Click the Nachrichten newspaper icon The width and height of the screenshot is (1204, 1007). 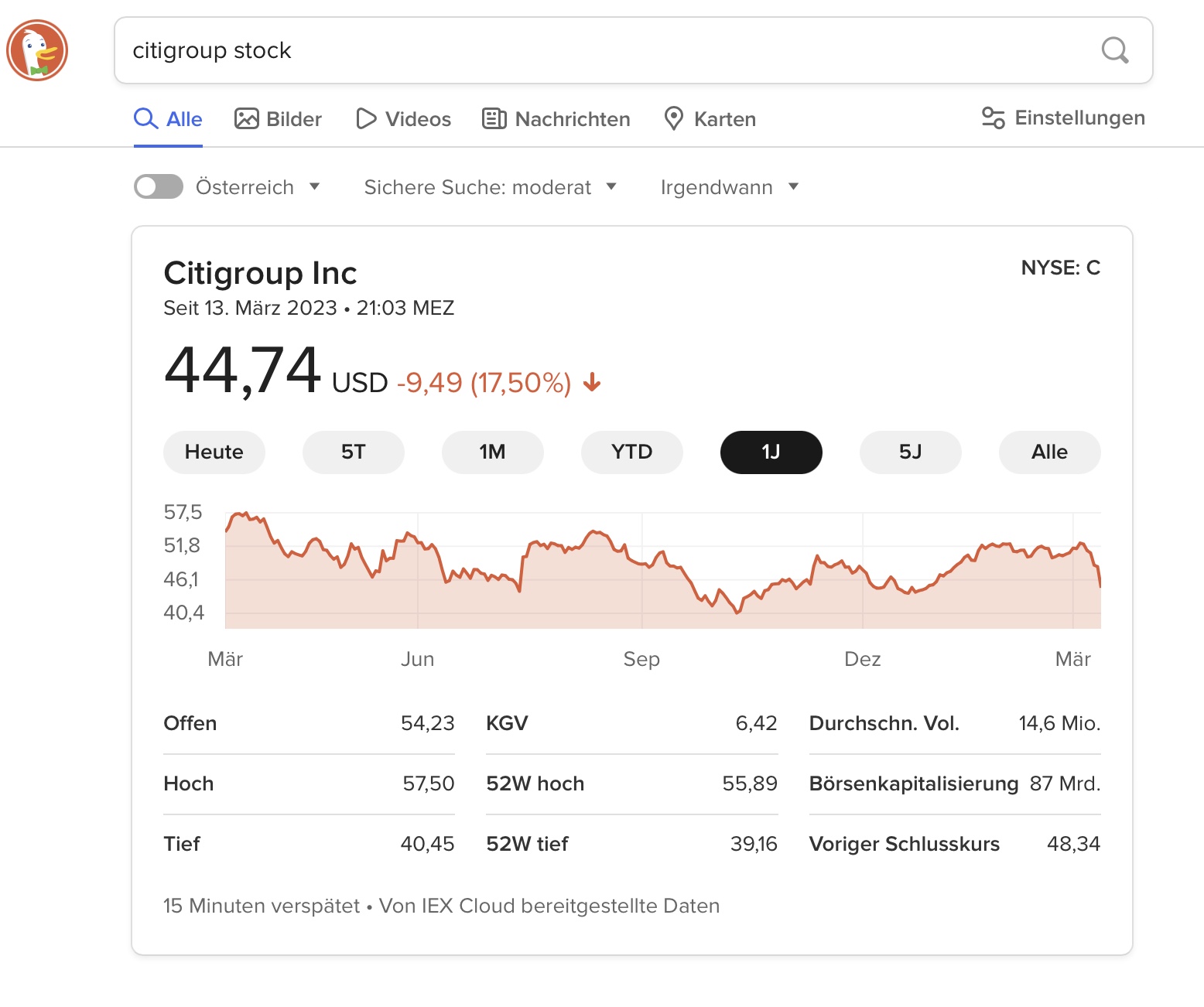click(x=494, y=118)
